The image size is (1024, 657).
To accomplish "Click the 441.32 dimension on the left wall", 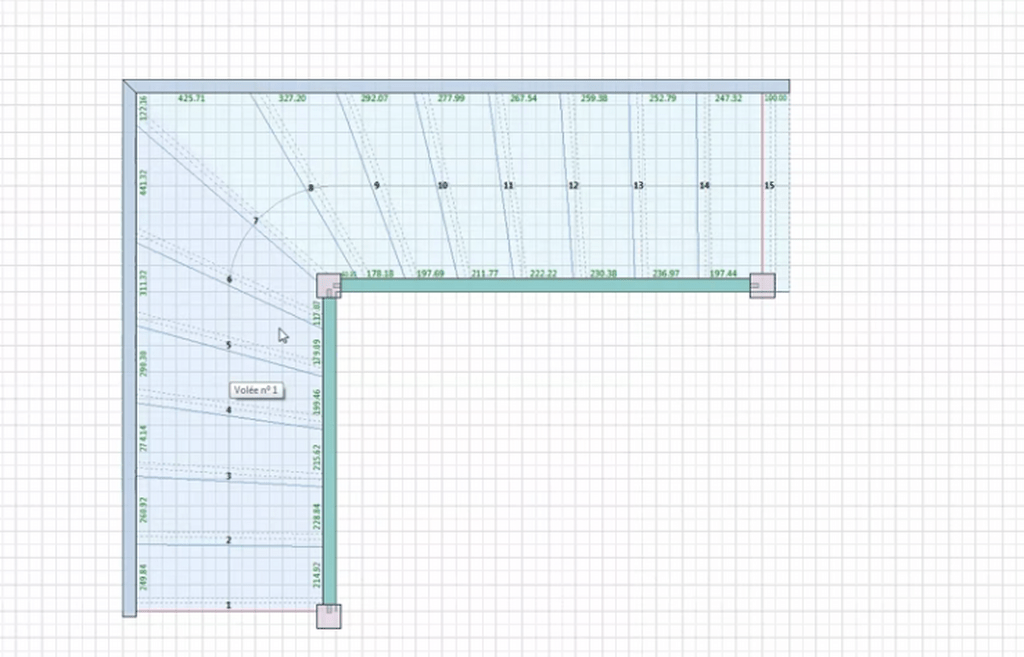I will tap(144, 183).
